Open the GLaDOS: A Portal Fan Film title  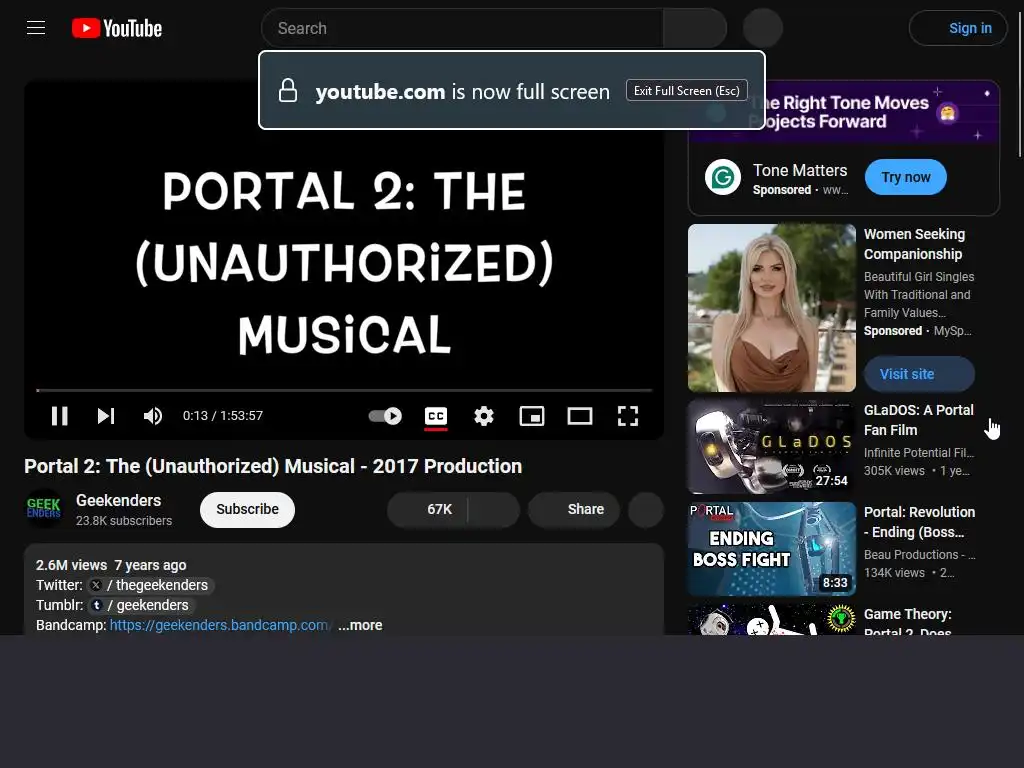(919, 420)
